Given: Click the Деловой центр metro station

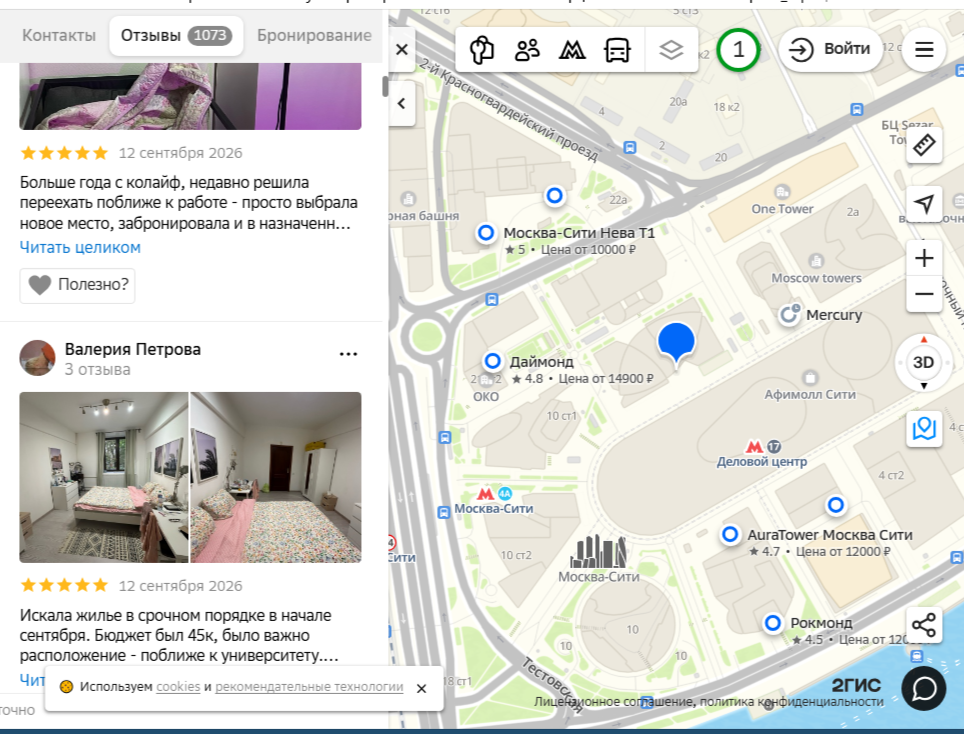Looking at the screenshot, I should coord(762,454).
